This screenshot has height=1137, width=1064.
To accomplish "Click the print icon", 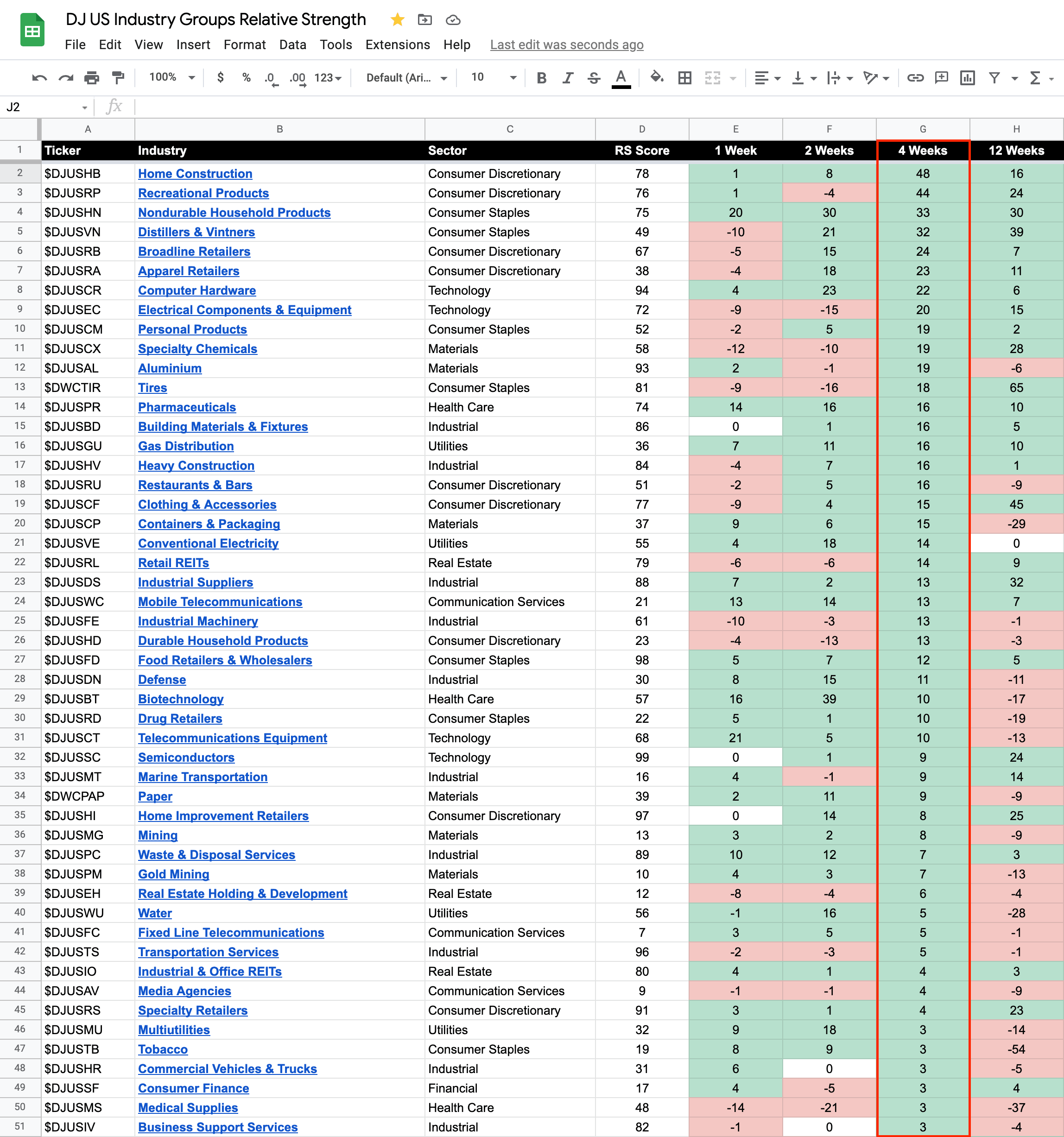I will pyautogui.click(x=92, y=78).
